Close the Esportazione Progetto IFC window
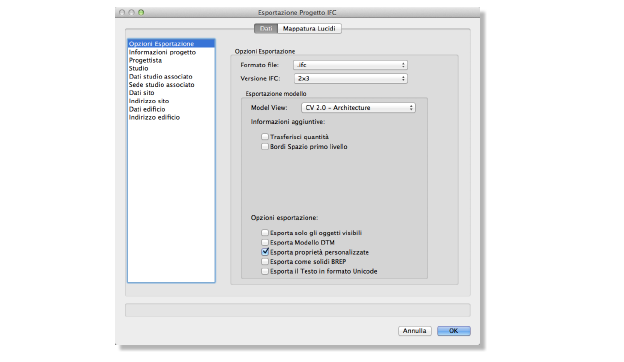Image resolution: width=624 pixels, height=362 pixels. coord(122,13)
